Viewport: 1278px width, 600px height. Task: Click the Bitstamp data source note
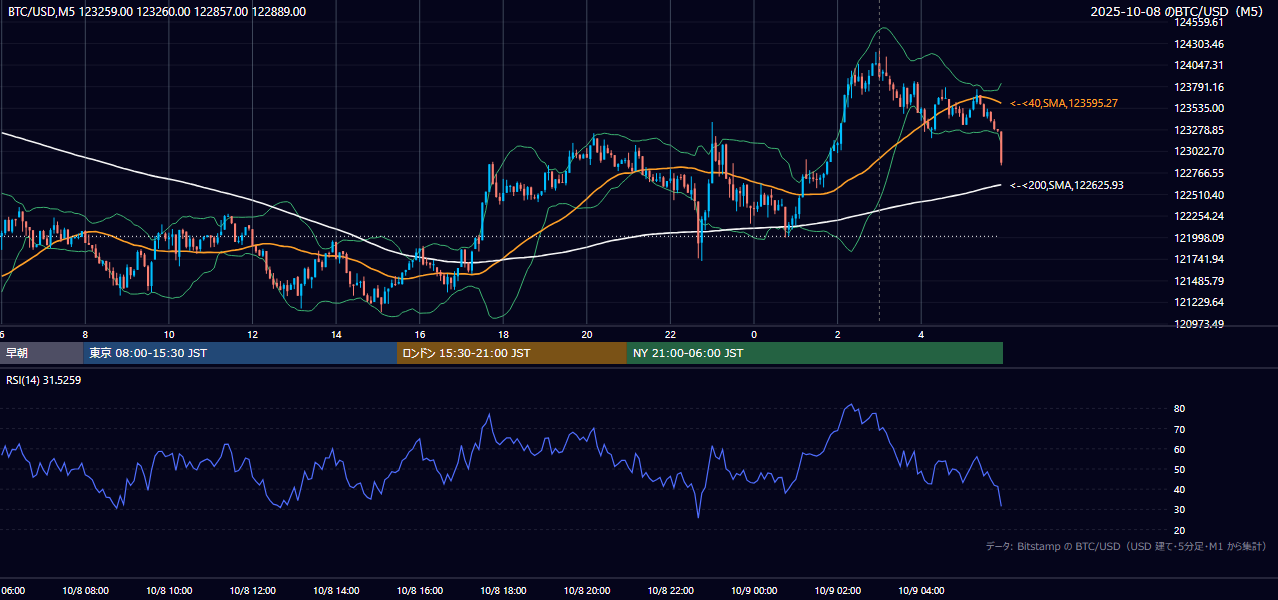[1126, 546]
